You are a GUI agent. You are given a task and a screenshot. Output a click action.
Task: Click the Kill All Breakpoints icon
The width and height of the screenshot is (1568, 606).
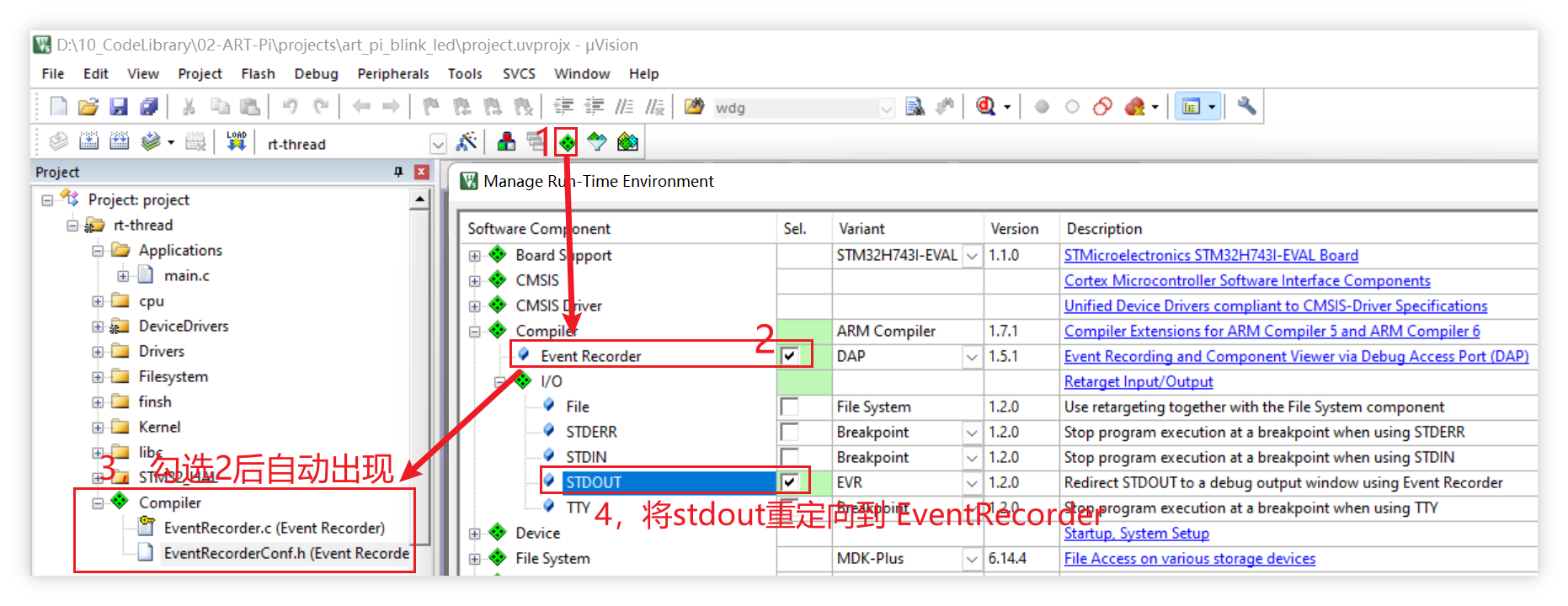pos(1134,107)
